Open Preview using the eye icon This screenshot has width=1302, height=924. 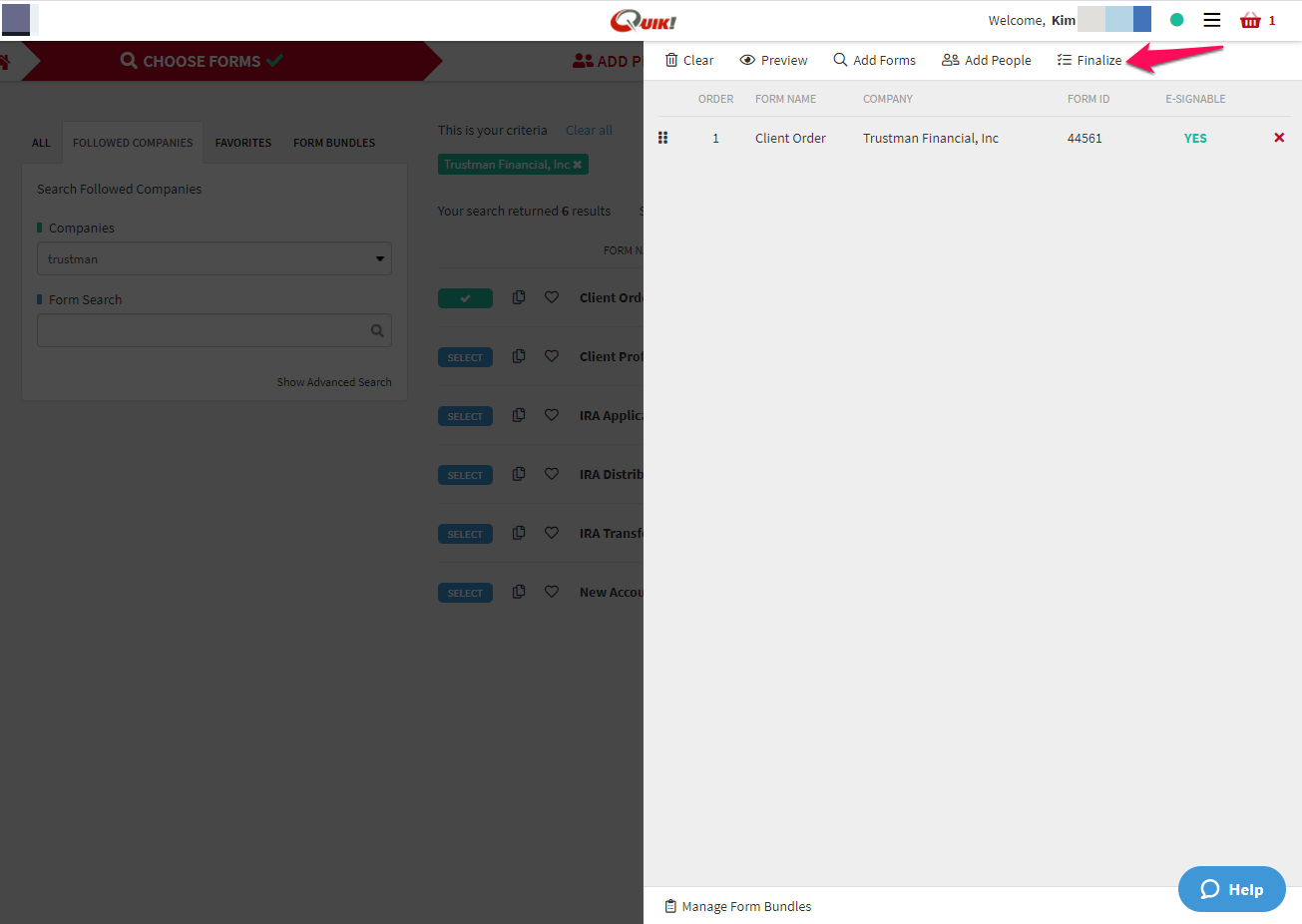(748, 60)
